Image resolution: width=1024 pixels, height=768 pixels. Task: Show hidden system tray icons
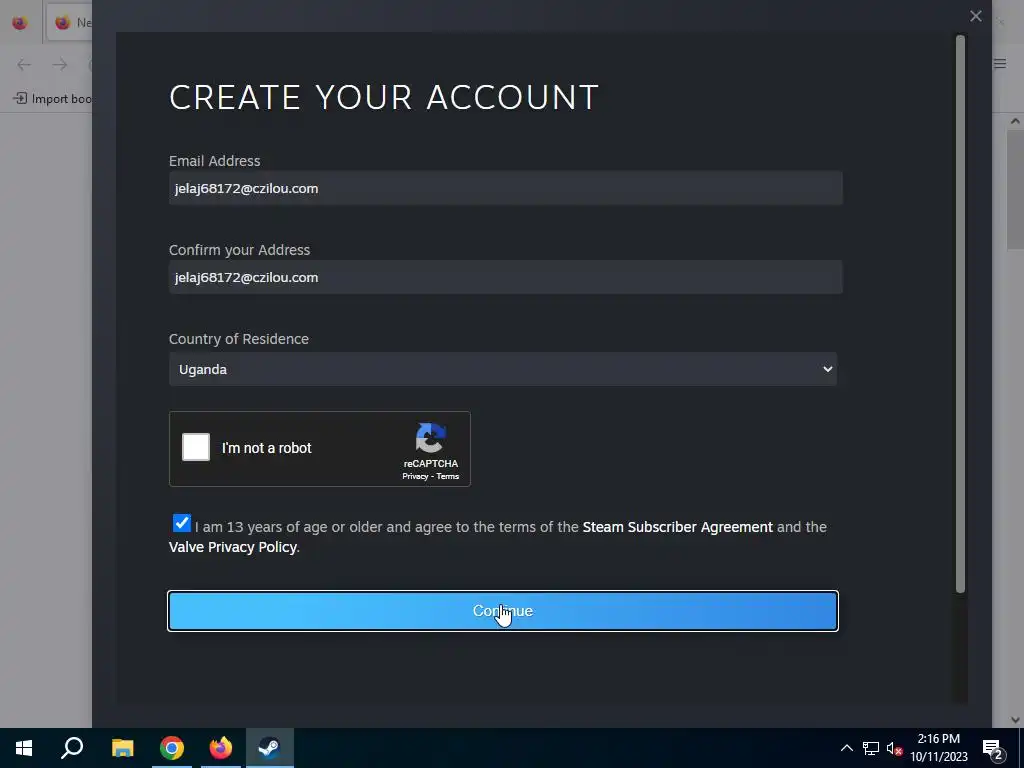click(x=846, y=748)
